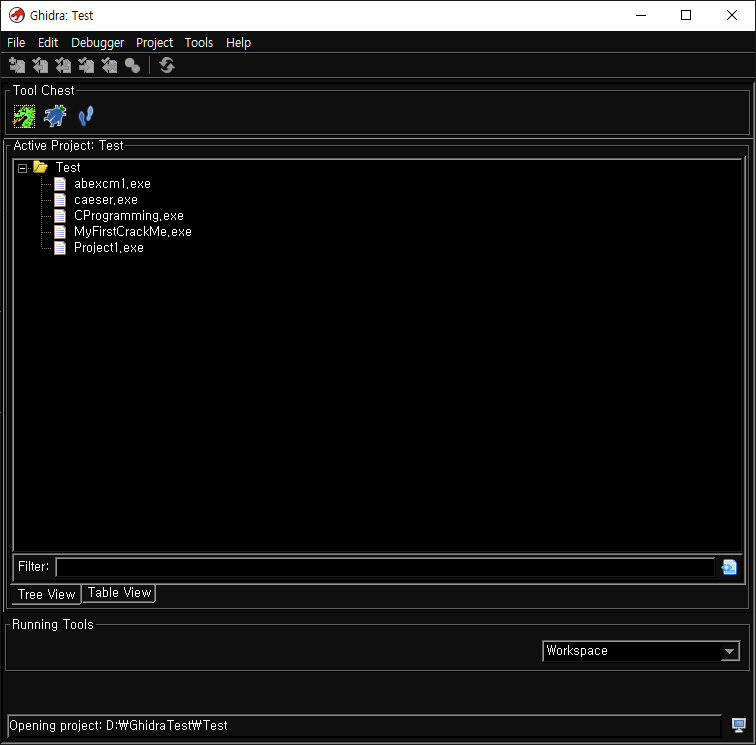Viewport: 756px width, 745px height.
Task: Click the Test folder icon
Action: point(40,167)
